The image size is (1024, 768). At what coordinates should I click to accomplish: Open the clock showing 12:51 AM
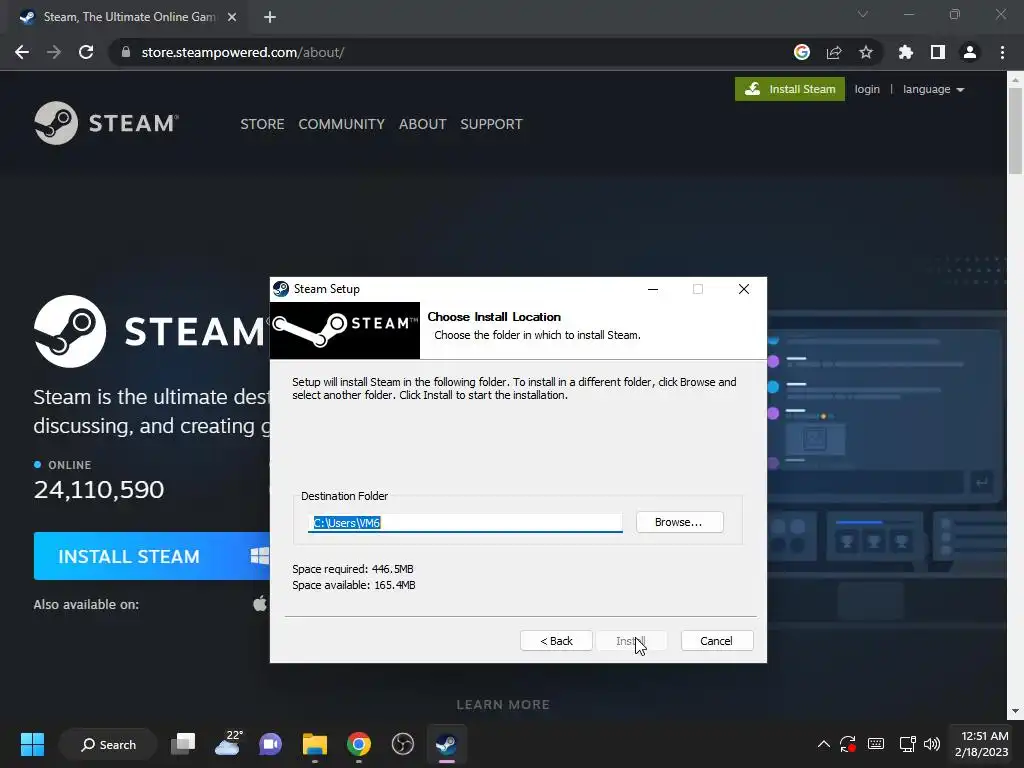(x=982, y=744)
